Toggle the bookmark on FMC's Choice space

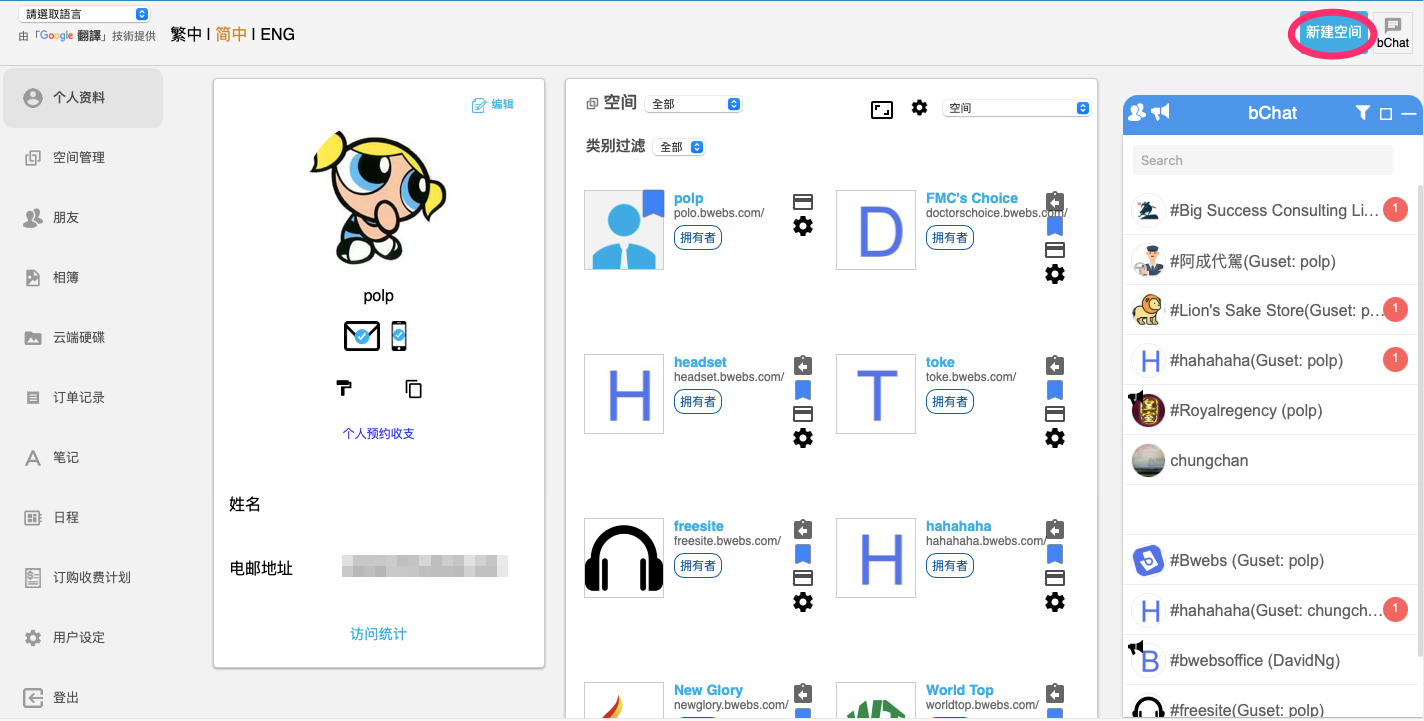click(1055, 226)
